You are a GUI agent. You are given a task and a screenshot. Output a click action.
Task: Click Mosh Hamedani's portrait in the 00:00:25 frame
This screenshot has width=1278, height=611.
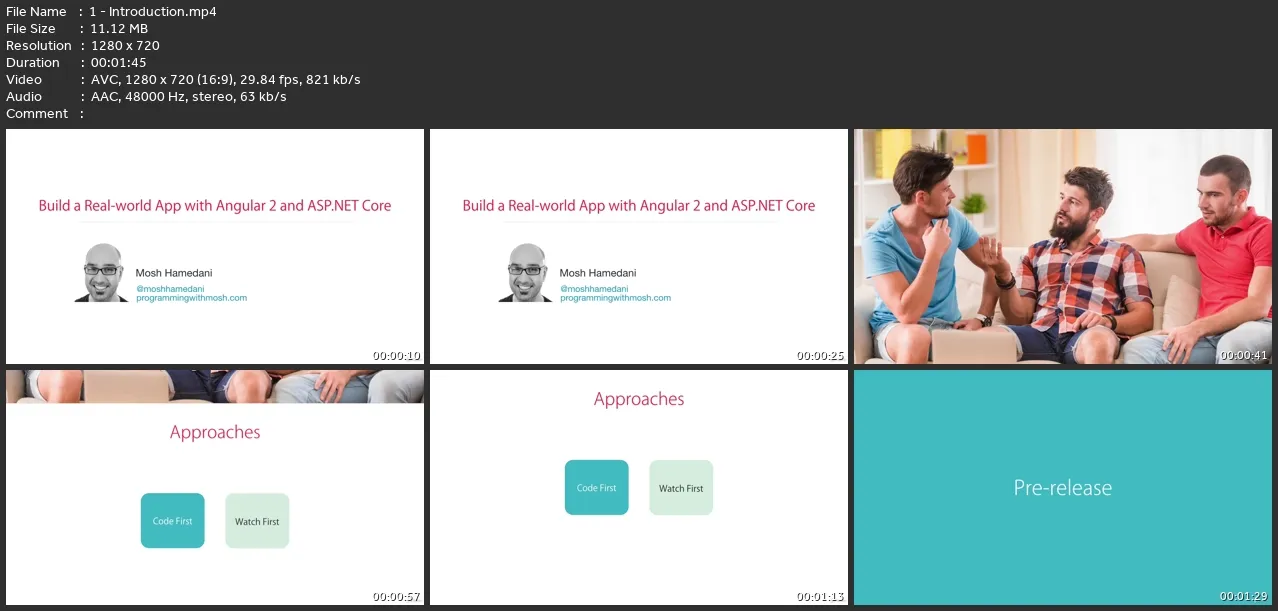tap(525, 272)
